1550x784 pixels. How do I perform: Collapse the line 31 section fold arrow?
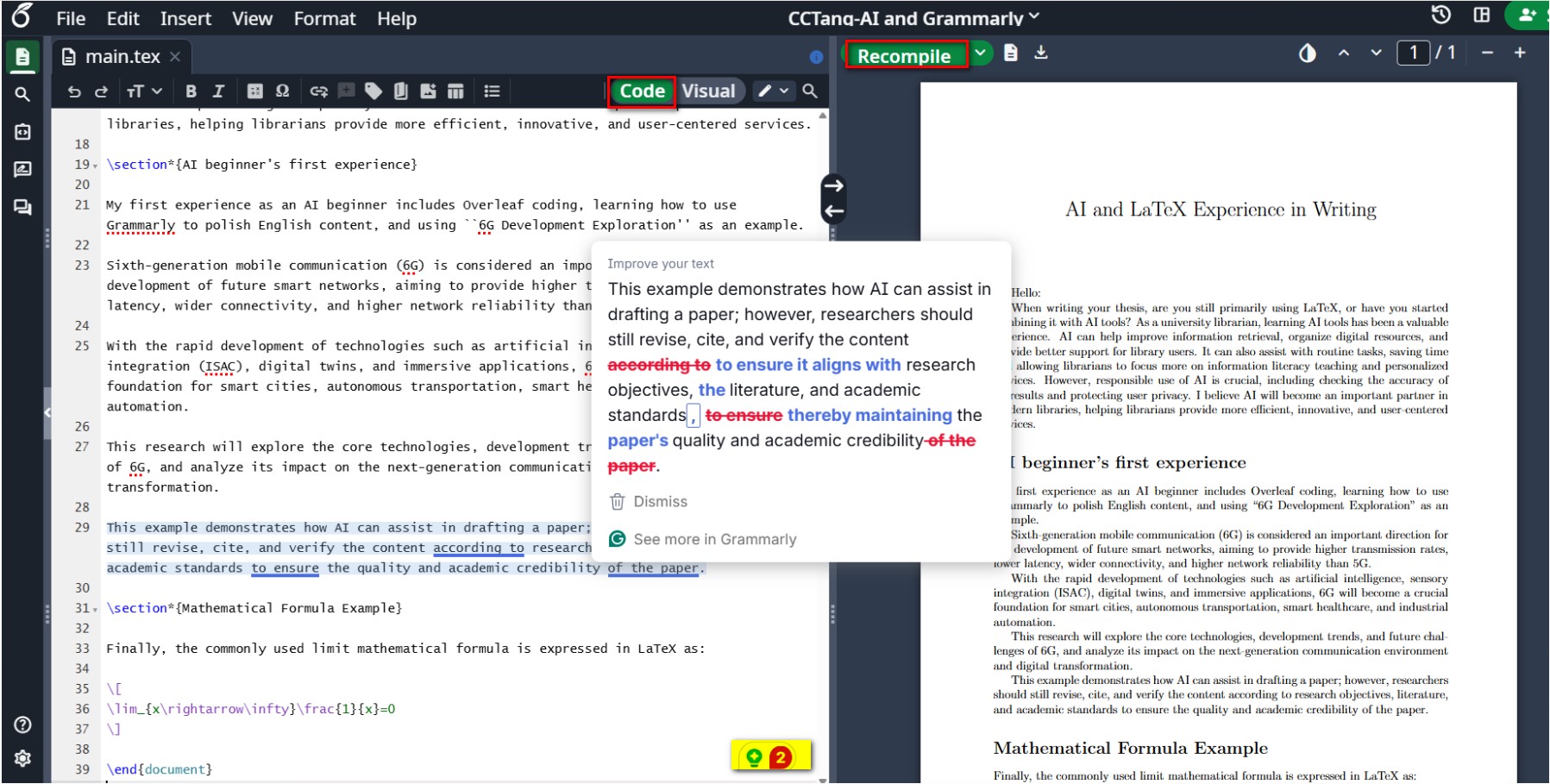click(96, 609)
